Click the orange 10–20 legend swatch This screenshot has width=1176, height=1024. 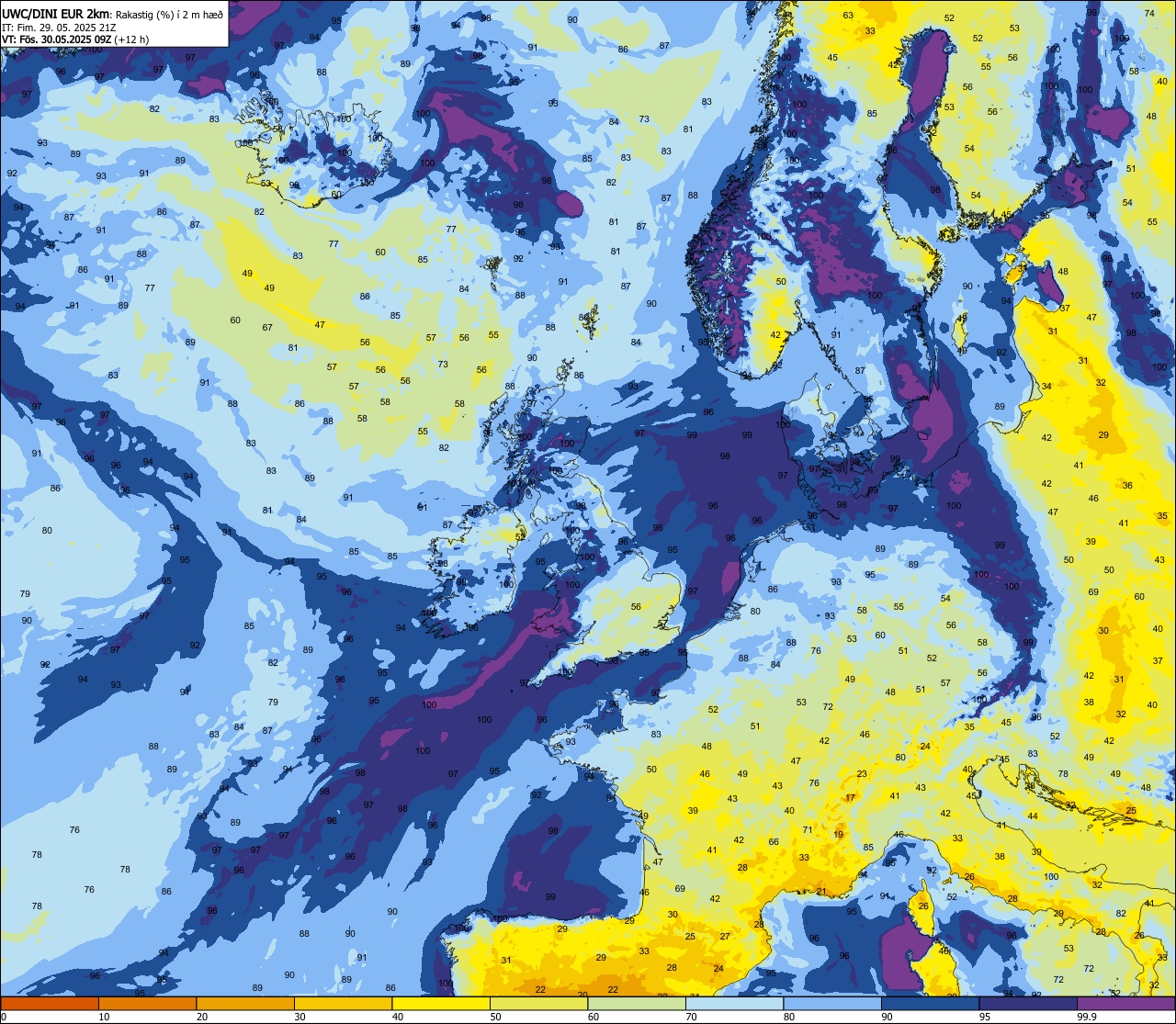tap(148, 1003)
